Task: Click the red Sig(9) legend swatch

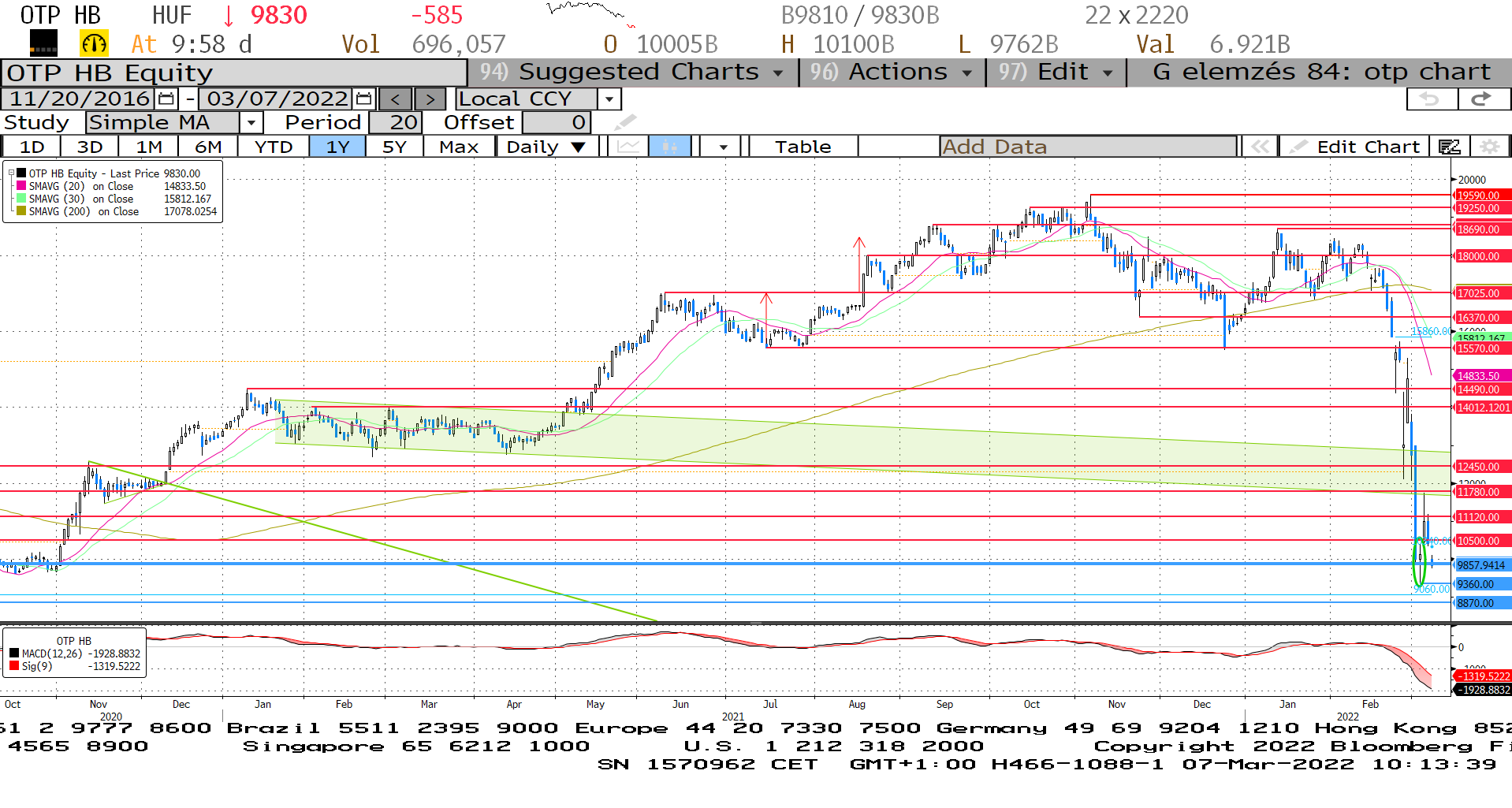Action: (14, 666)
